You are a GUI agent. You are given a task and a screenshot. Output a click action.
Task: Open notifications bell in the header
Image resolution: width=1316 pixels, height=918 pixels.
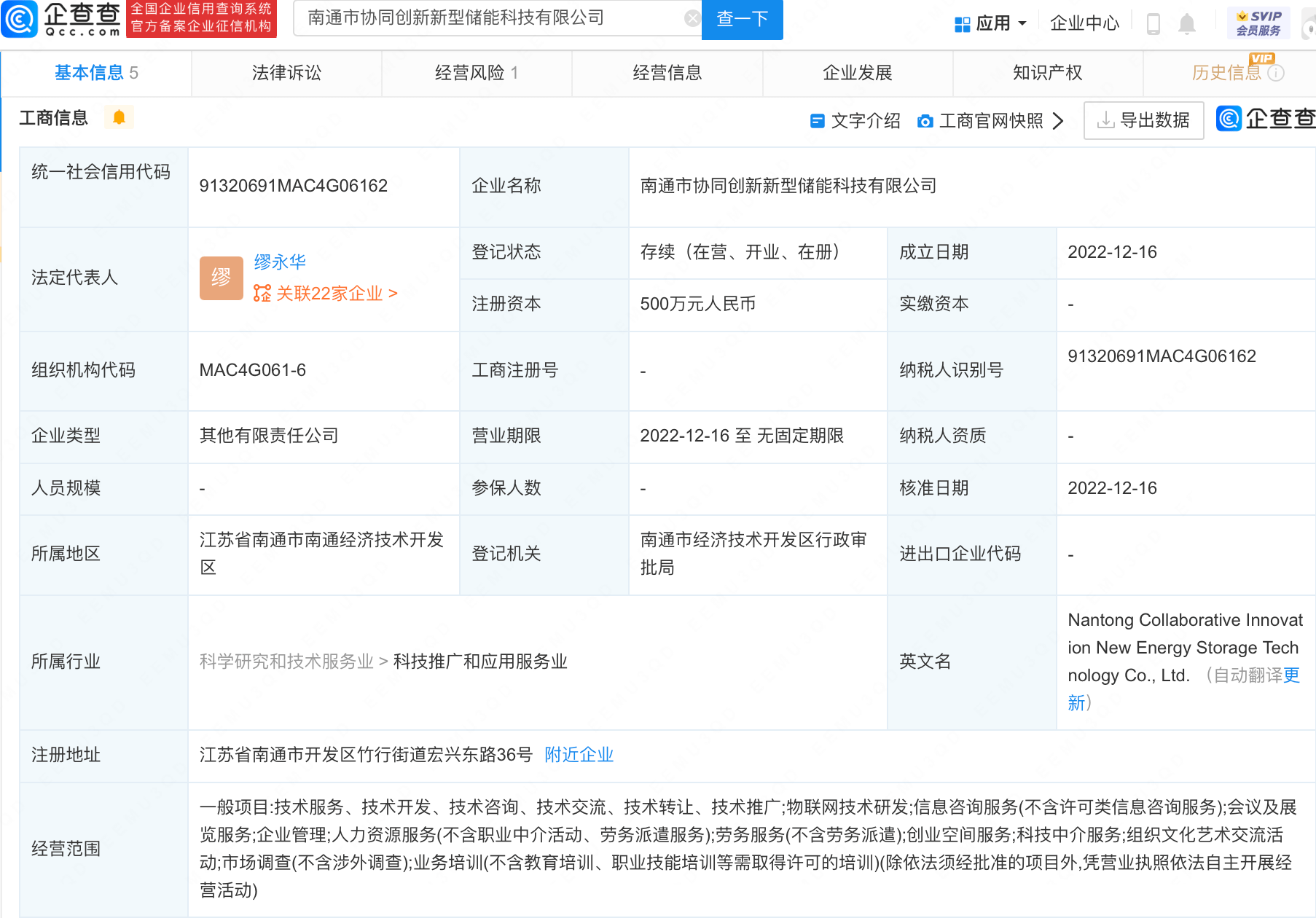tap(1187, 24)
